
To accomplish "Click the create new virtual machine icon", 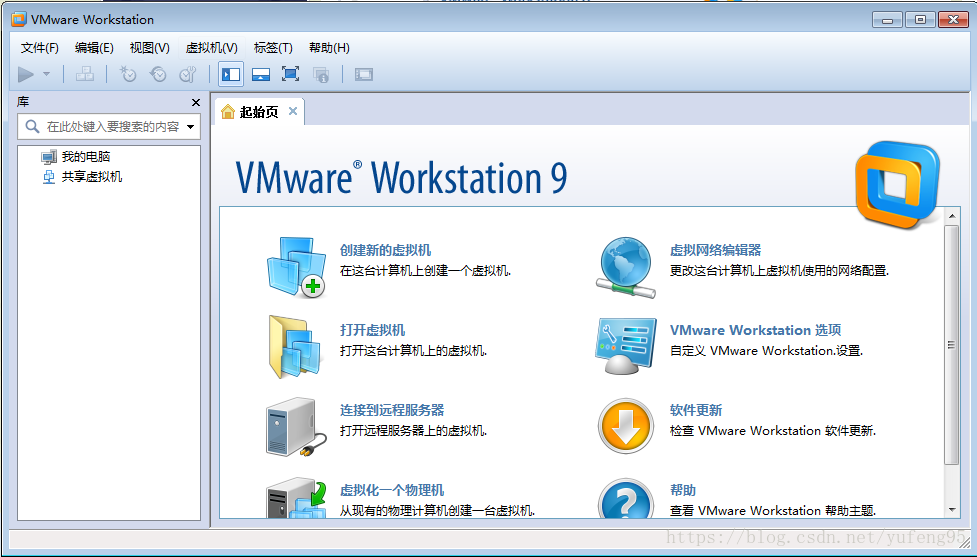I will pyautogui.click(x=297, y=267).
